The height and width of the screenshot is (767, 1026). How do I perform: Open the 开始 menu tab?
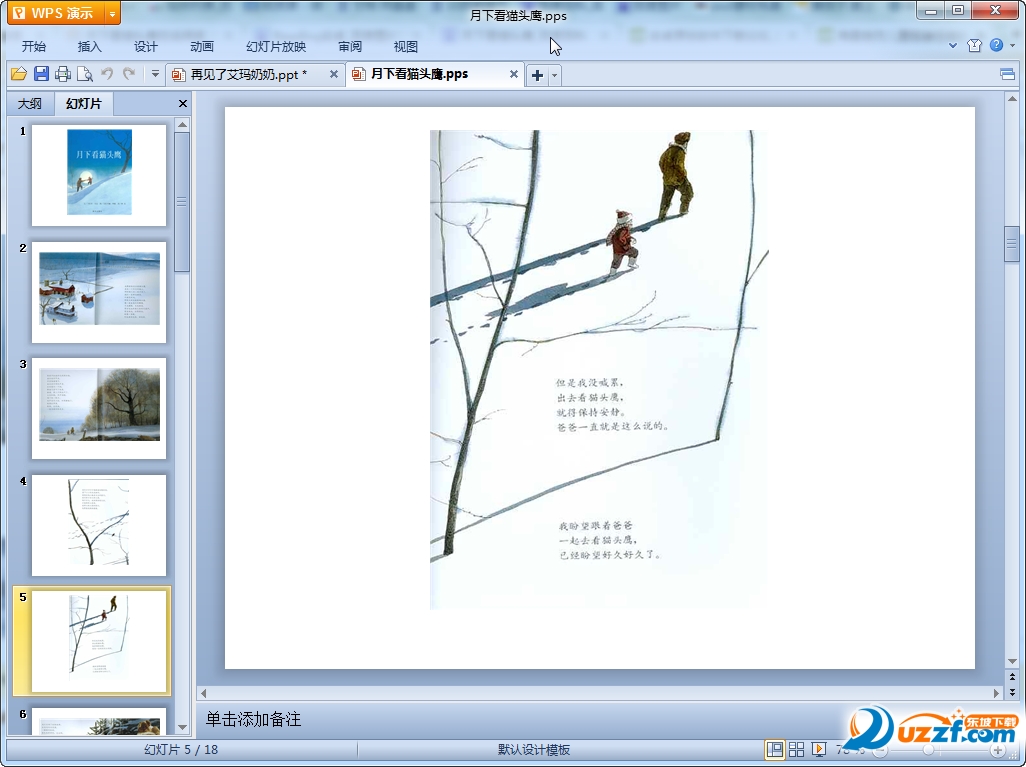coord(34,46)
